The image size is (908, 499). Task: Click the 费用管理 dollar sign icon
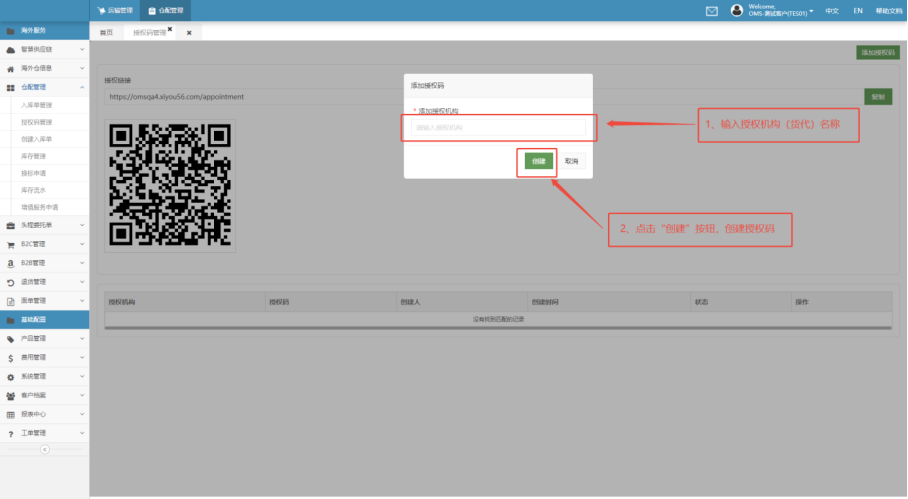[x=10, y=357]
